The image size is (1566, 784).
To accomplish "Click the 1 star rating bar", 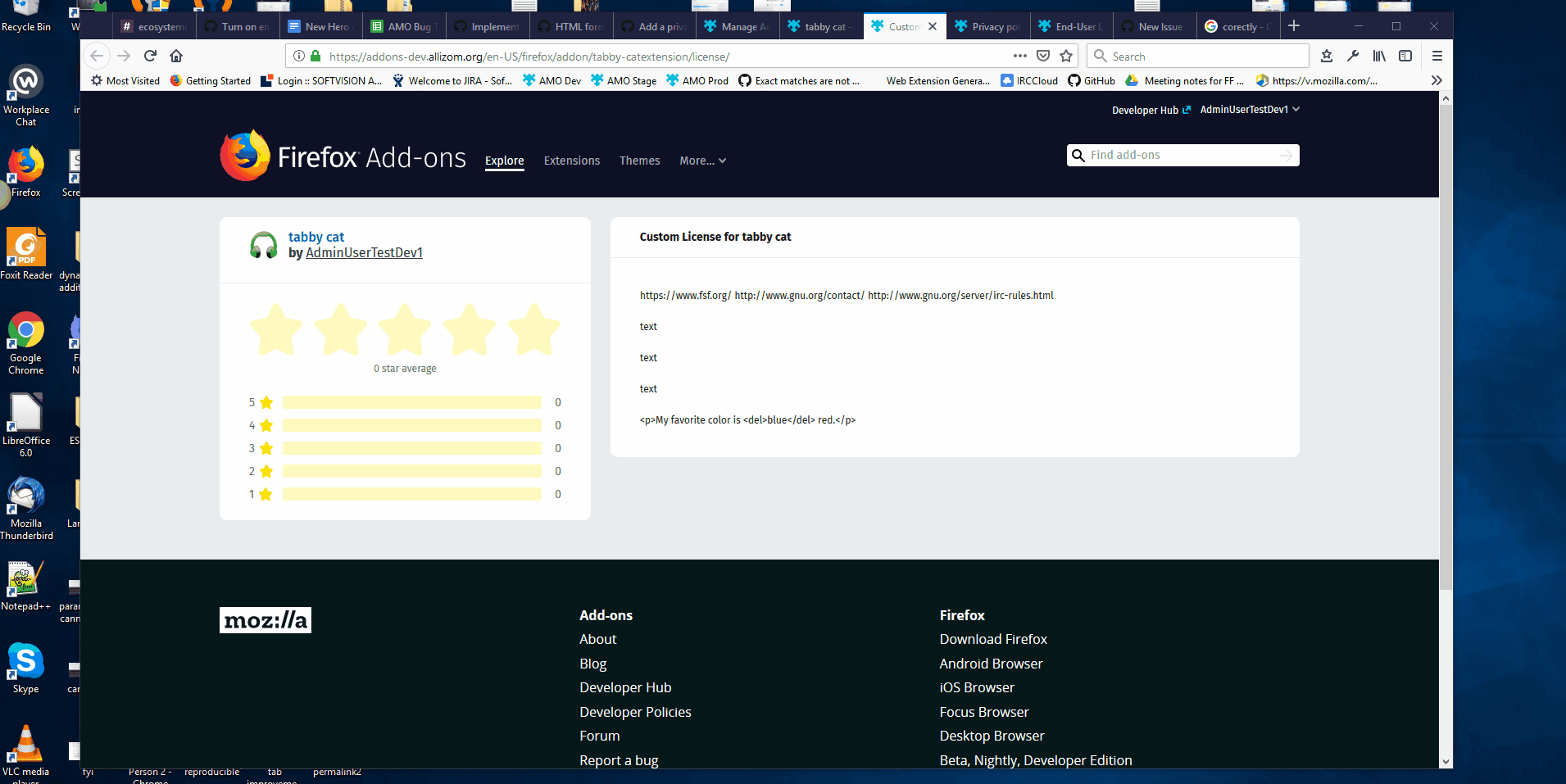I will 412,494.
